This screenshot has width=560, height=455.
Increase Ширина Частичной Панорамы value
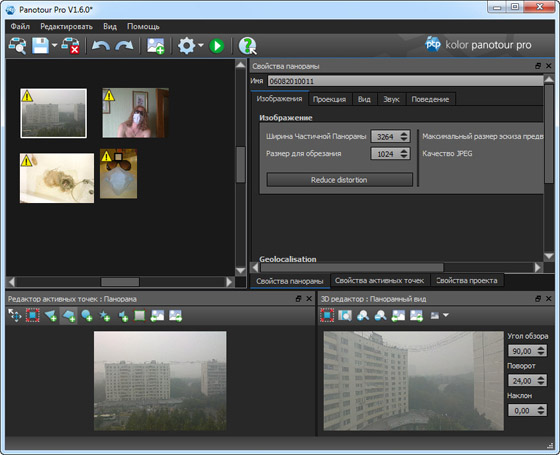[404, 134]
